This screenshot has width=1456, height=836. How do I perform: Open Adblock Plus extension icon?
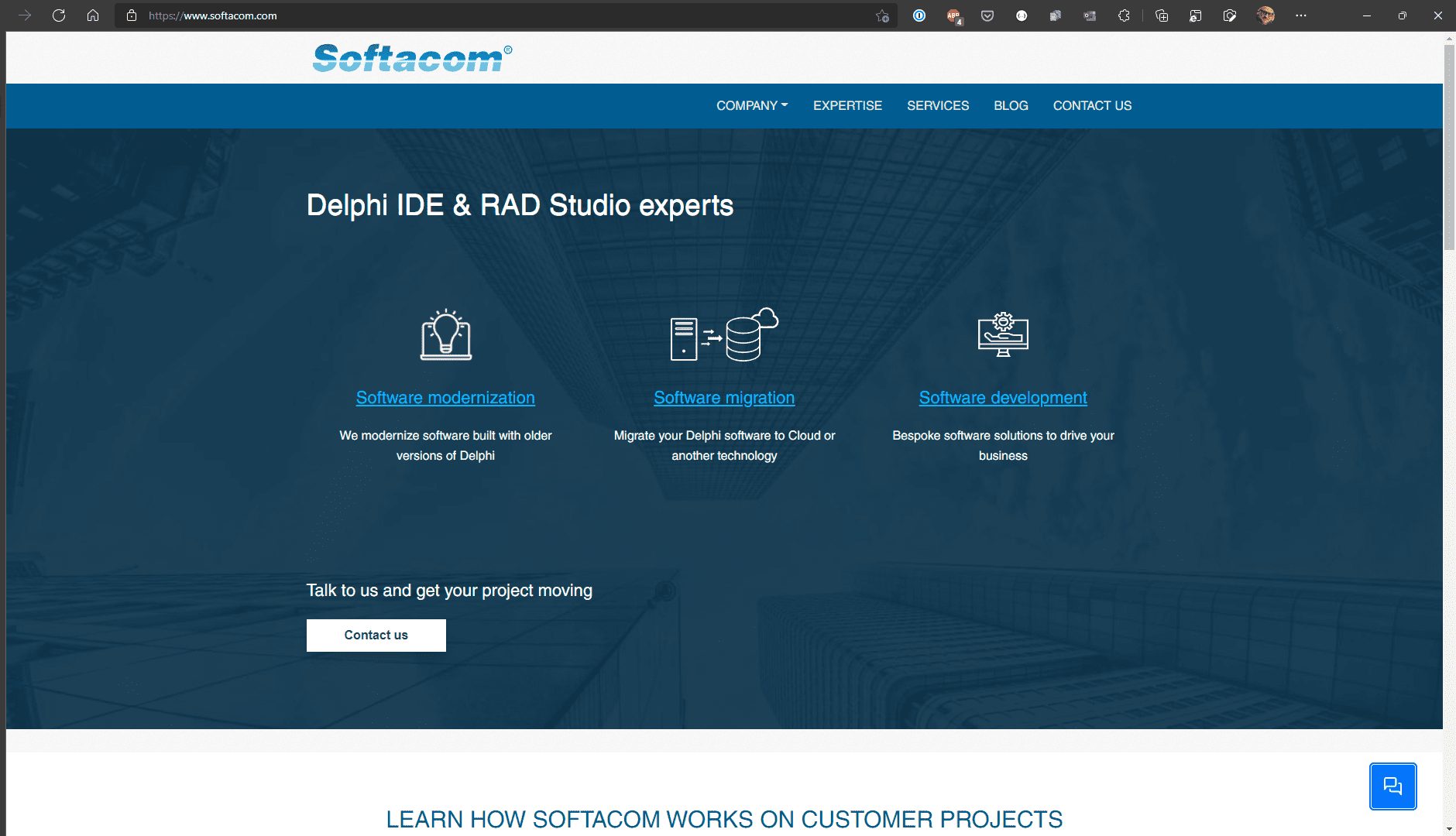click(953, 15)
